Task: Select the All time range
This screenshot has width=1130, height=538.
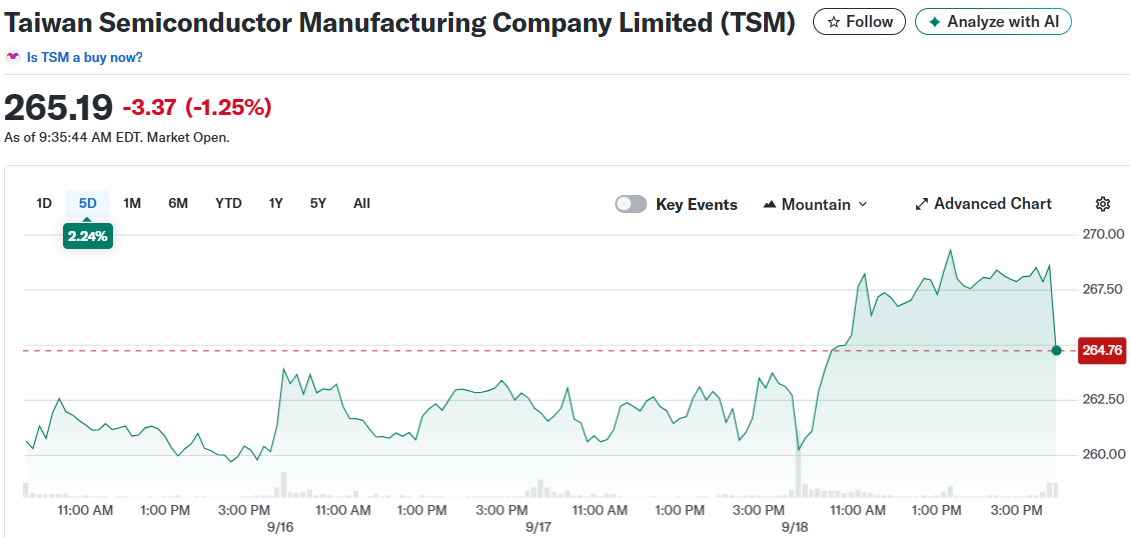Action: [x=362, y=204]
